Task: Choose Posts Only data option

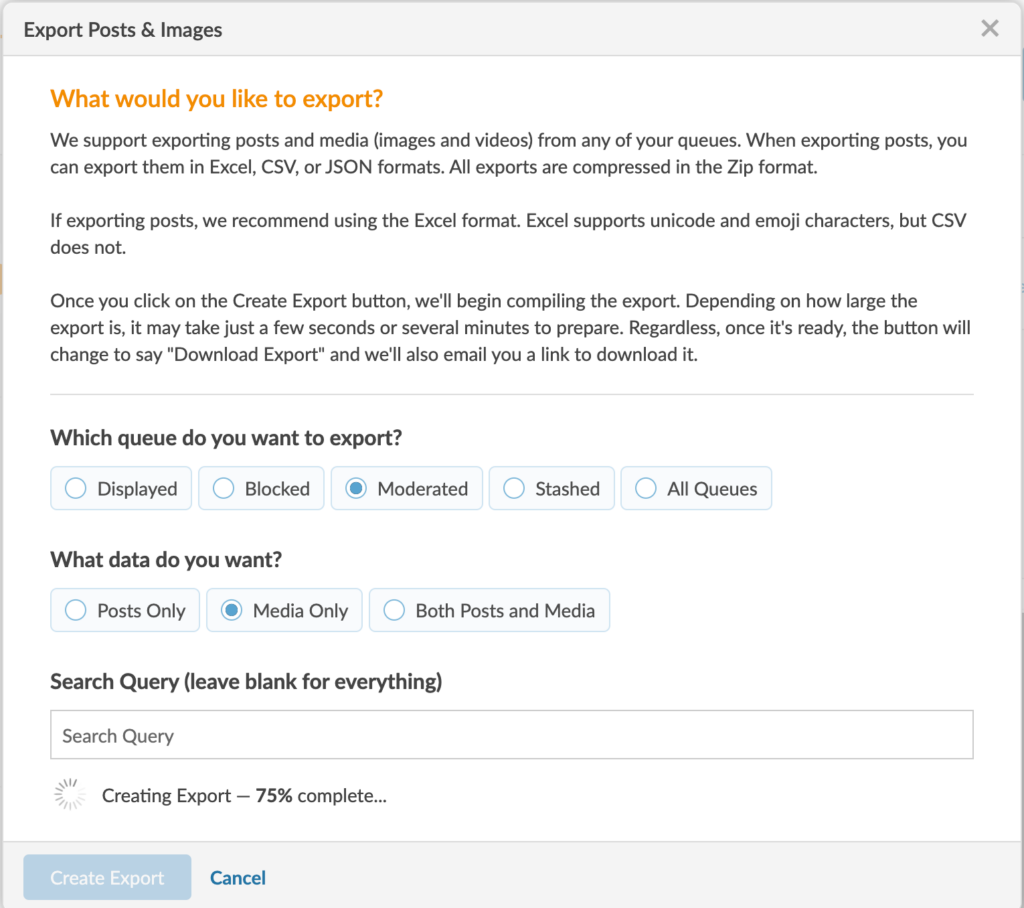Action: tap(125, 610)
